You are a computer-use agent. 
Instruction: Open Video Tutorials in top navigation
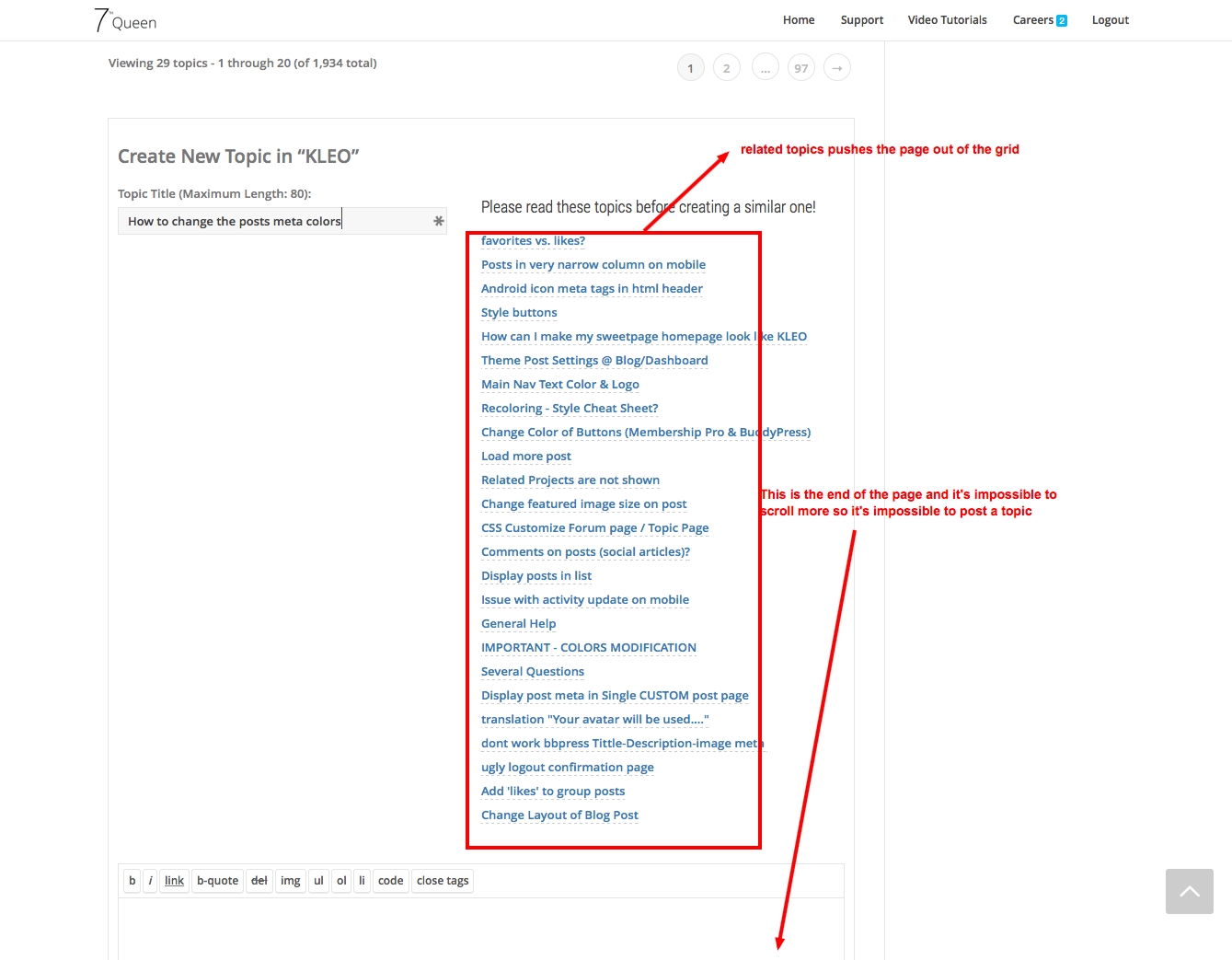[x=947, y=20]
